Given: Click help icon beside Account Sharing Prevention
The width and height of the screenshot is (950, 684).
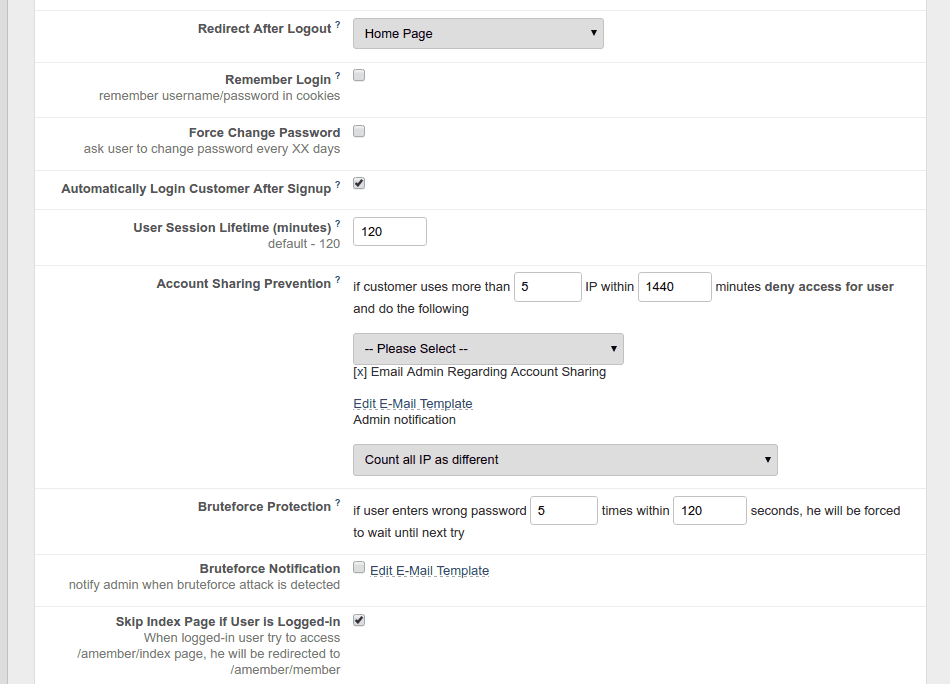Looking at the screenshot, I should pyautogui.click(x=337, y=280).
